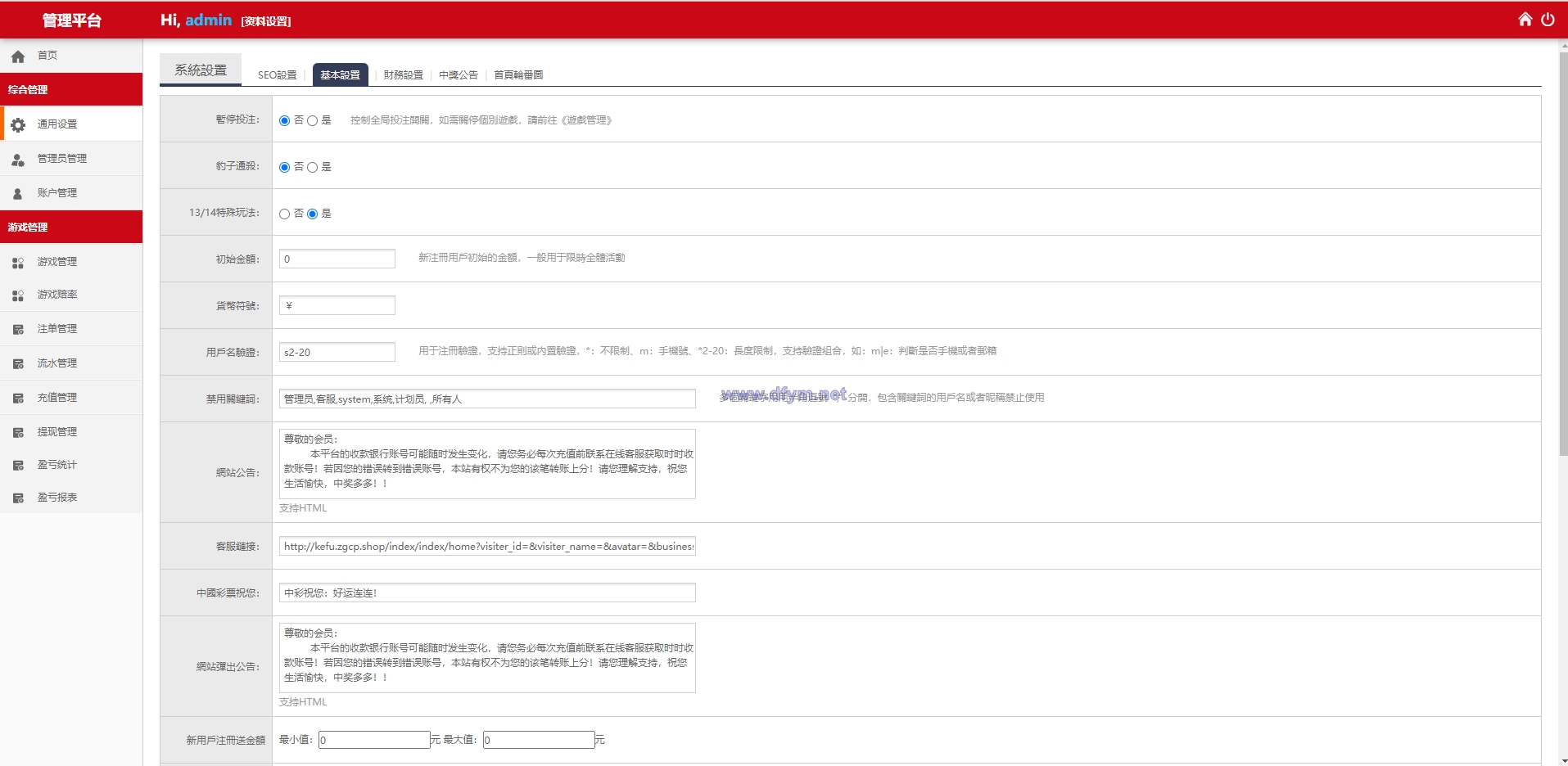1568x766 pixels.
Task: Click the 初始金額 input field
Action: tap(337, 259)
